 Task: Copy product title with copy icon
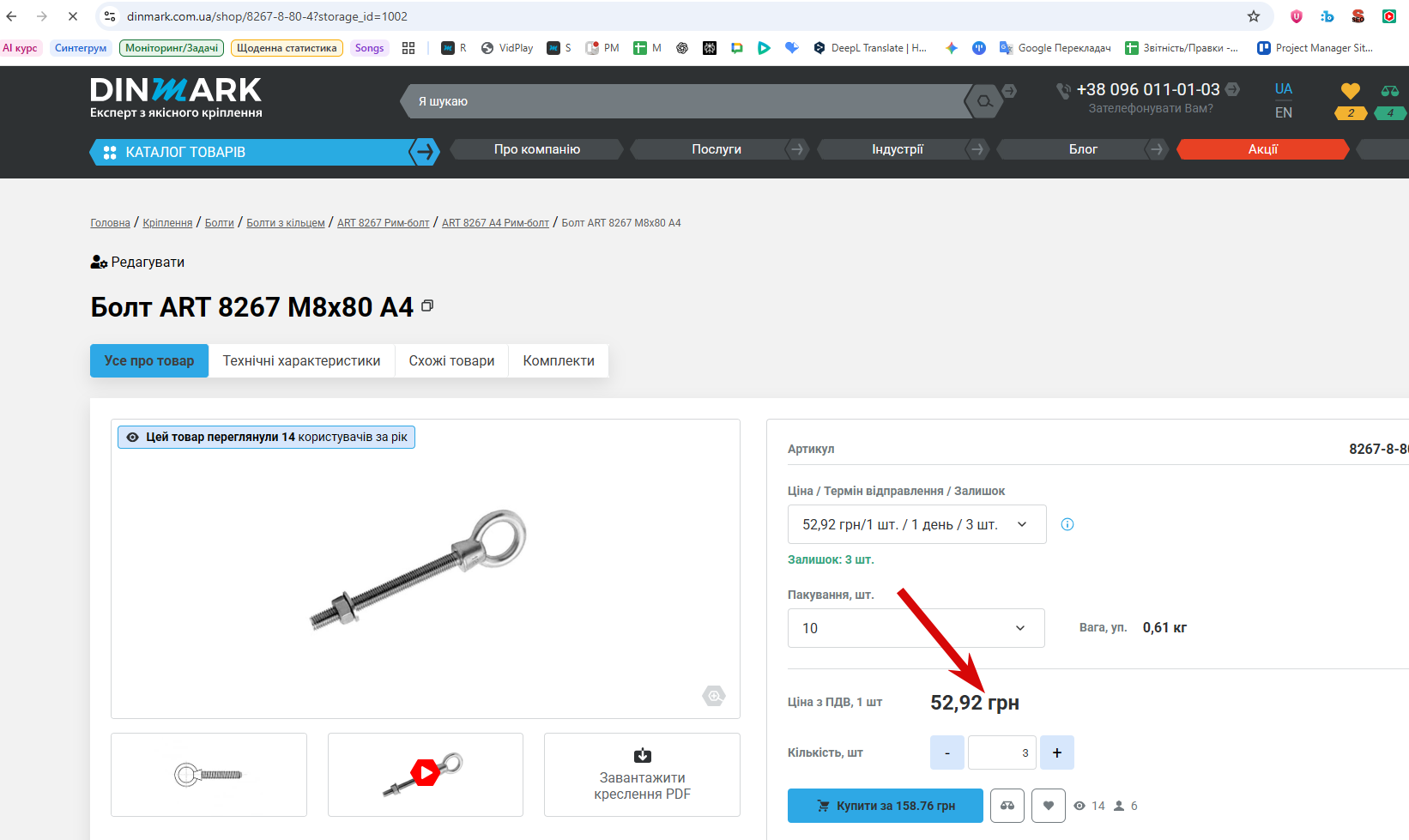(427, 305)
